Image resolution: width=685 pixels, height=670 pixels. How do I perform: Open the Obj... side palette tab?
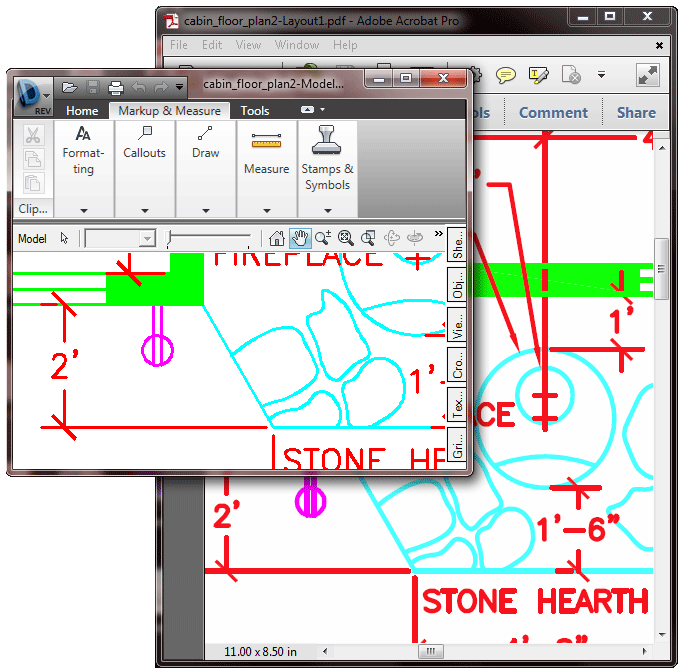tap(457, 285)
